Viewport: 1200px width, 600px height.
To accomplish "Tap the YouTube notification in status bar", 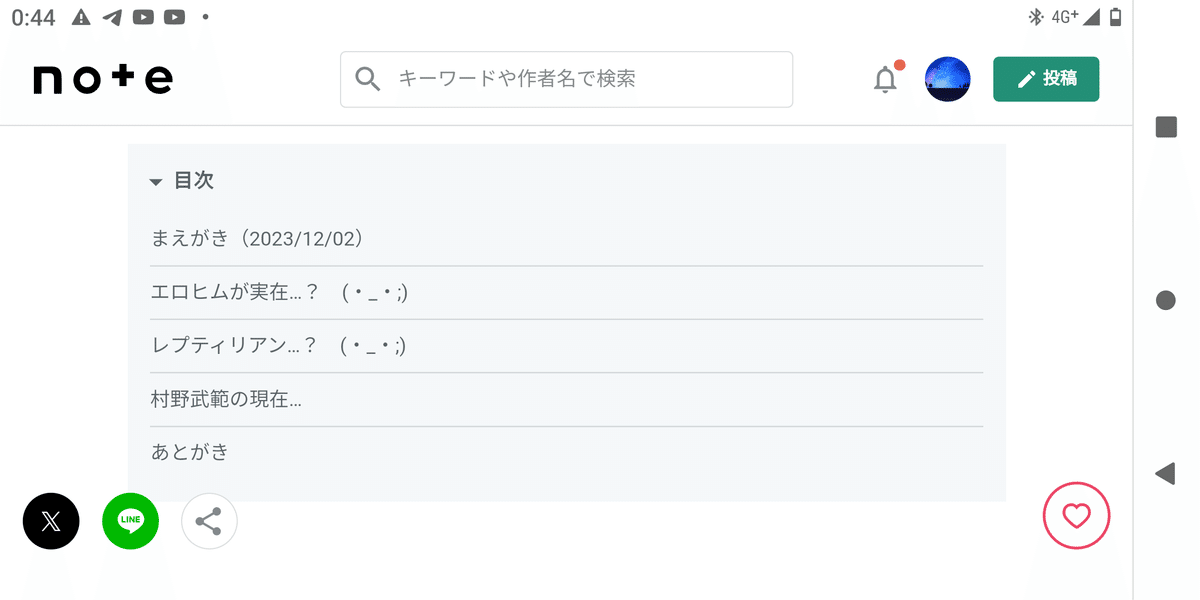I will tap(143, 17).
